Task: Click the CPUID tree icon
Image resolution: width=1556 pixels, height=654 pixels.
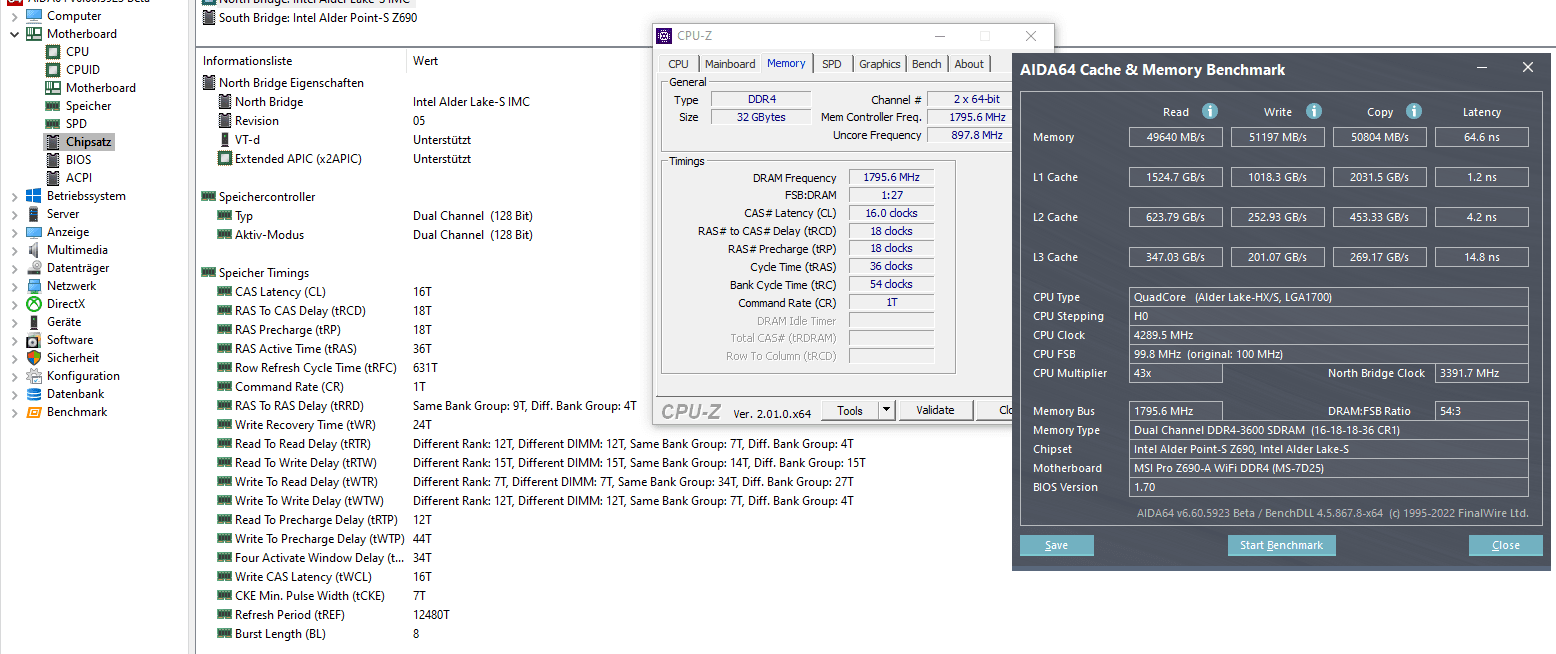Action: pos(53,70)
